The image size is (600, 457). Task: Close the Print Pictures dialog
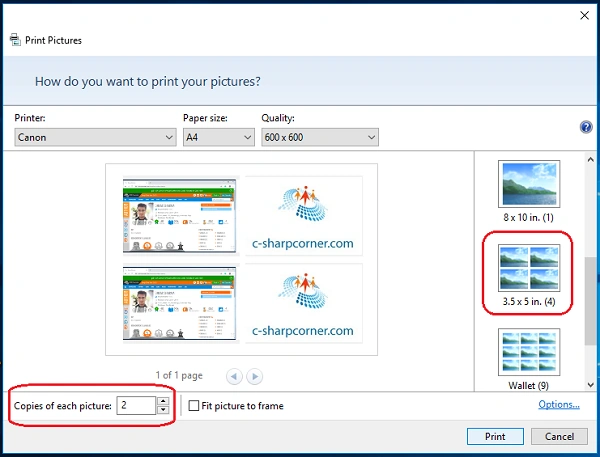[584, 15]
